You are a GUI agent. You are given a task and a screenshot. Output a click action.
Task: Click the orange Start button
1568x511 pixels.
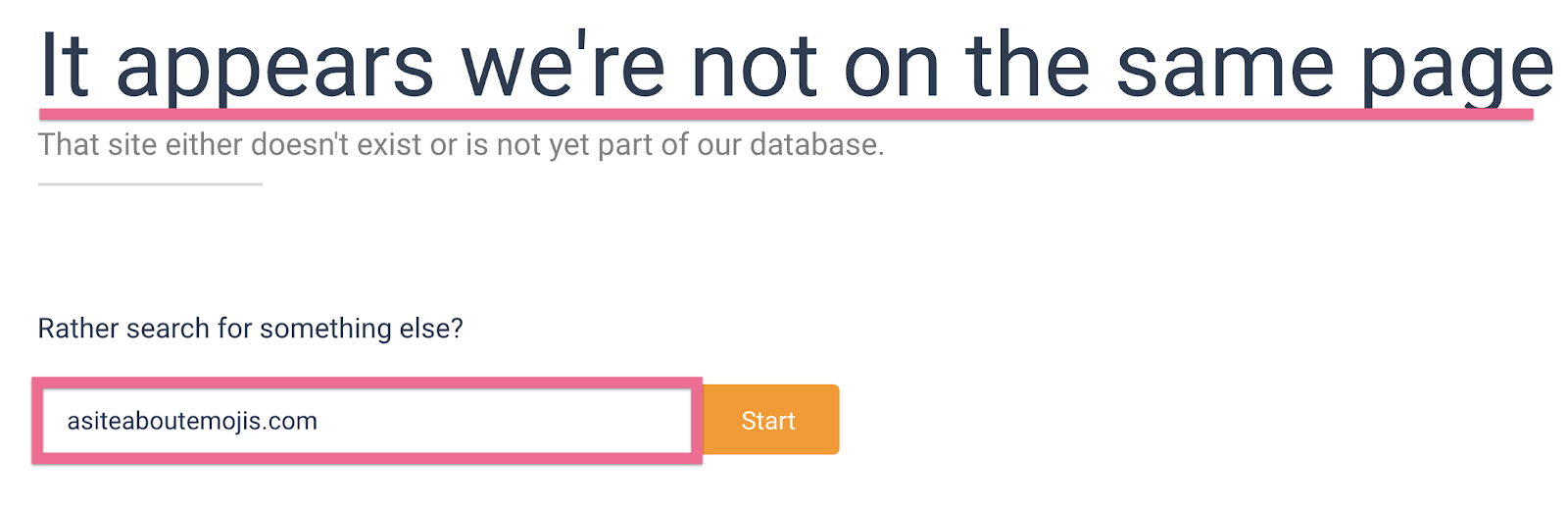[x=770, y=420]
